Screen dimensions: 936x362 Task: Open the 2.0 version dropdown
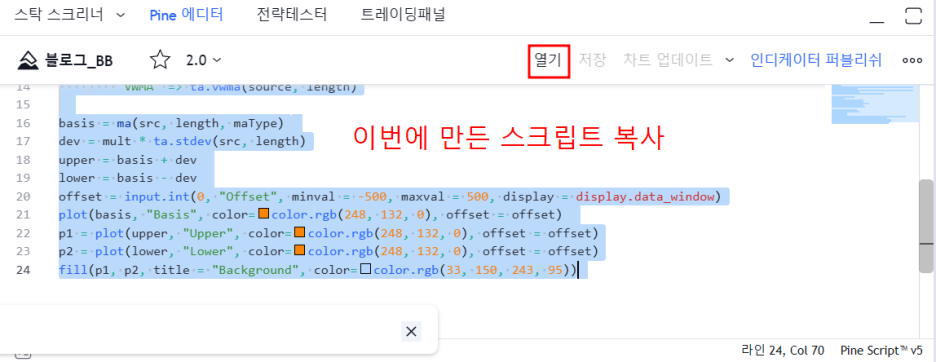(204, 60)
